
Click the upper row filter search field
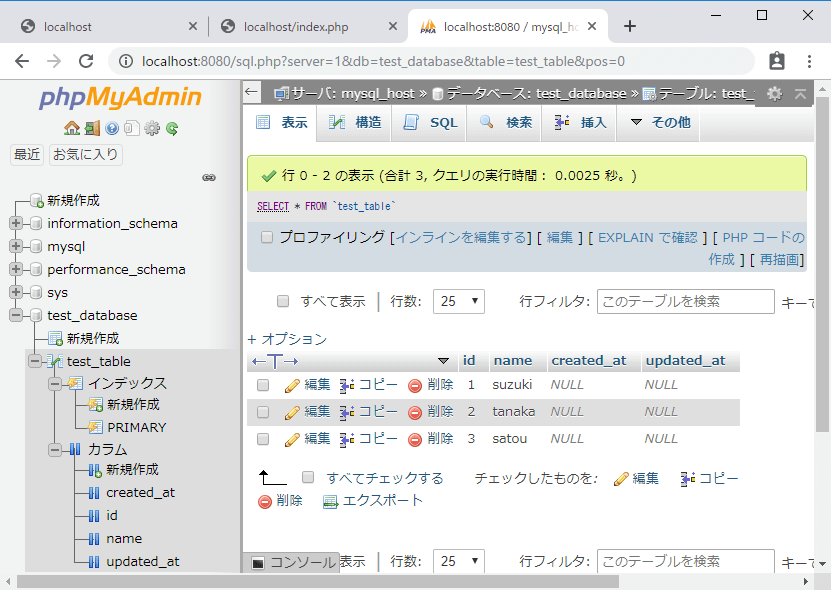[x=686, y=302]
